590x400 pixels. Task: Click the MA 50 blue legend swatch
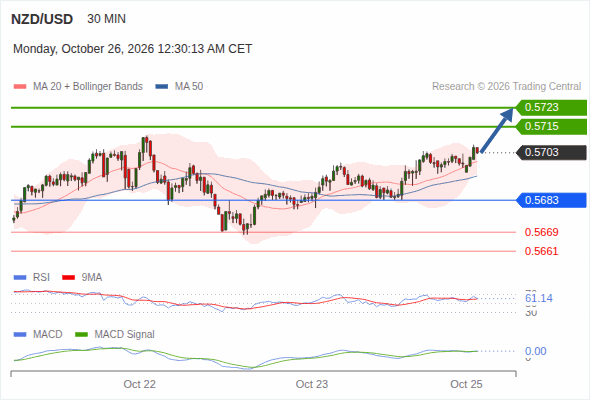[x=162, y=87]
